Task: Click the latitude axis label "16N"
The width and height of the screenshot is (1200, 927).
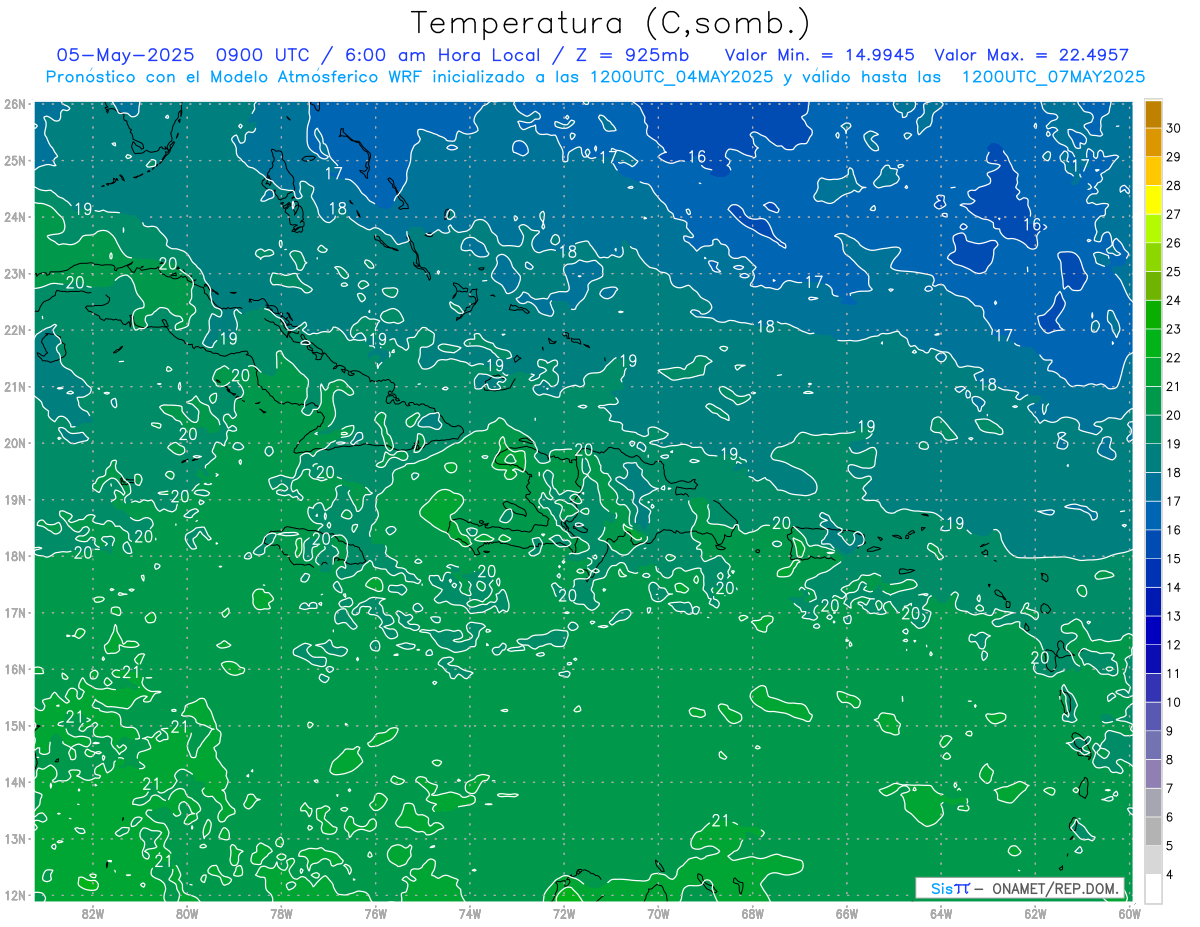Action: 15,669
